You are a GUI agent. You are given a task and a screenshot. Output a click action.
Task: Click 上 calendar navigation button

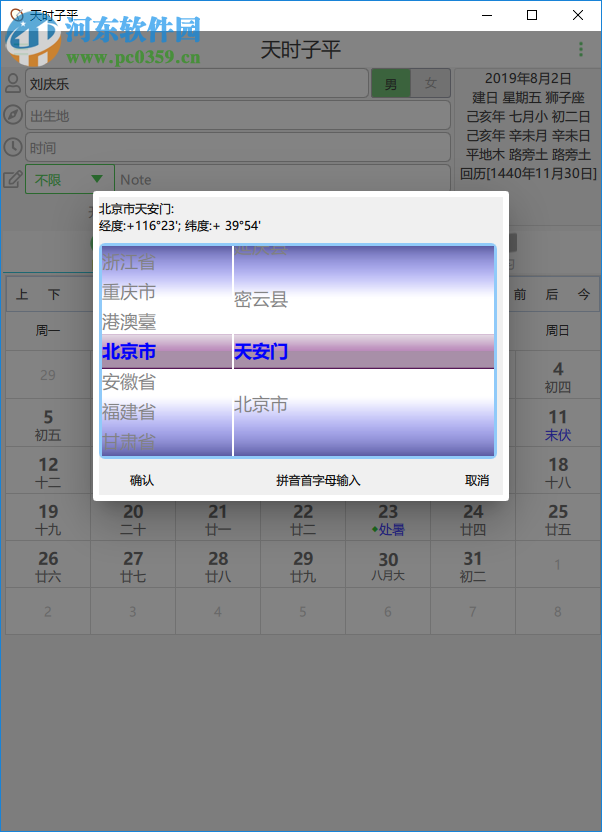click(x=22, y=294)
